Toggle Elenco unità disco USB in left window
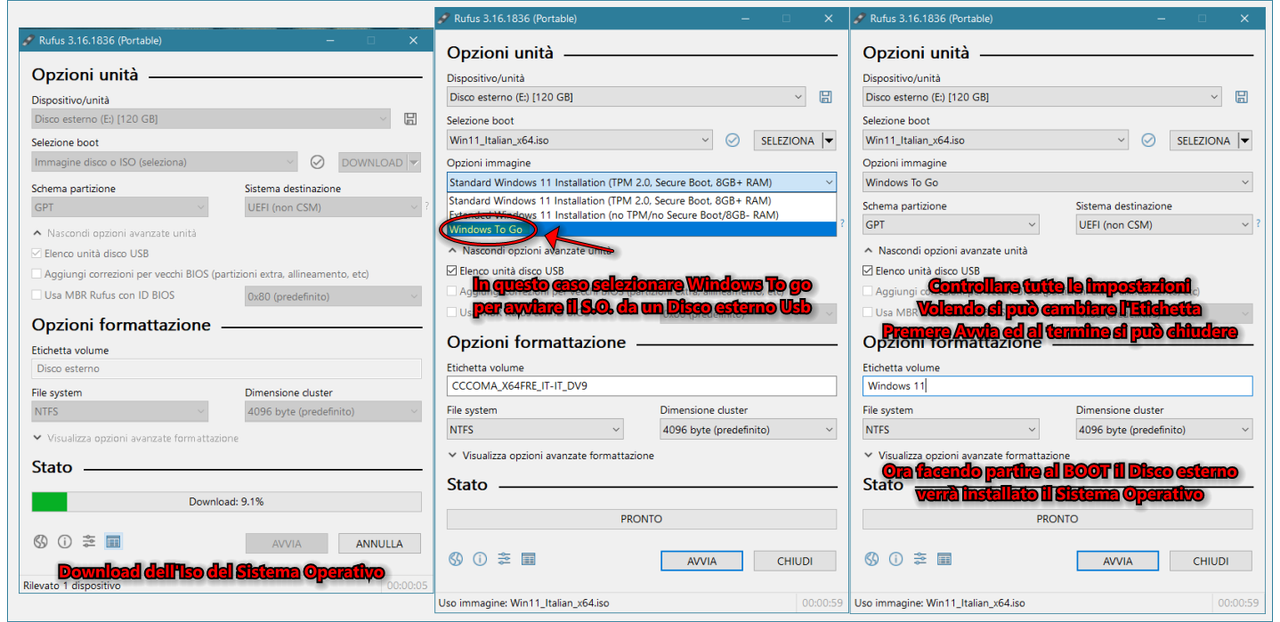The width and height of the screenshot is (1280, 622). coord(37,254)
